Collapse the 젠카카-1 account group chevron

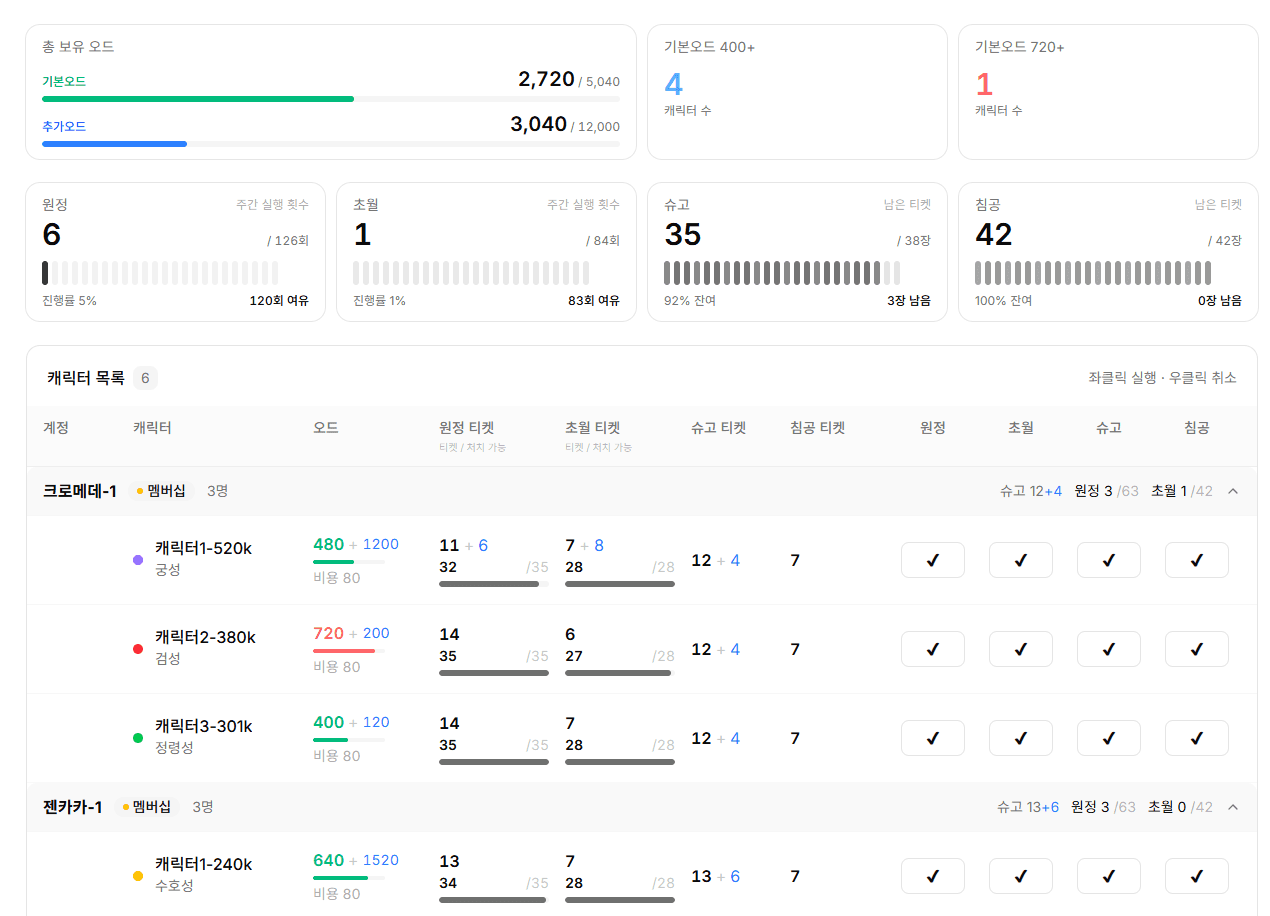tap(1233, 807)
